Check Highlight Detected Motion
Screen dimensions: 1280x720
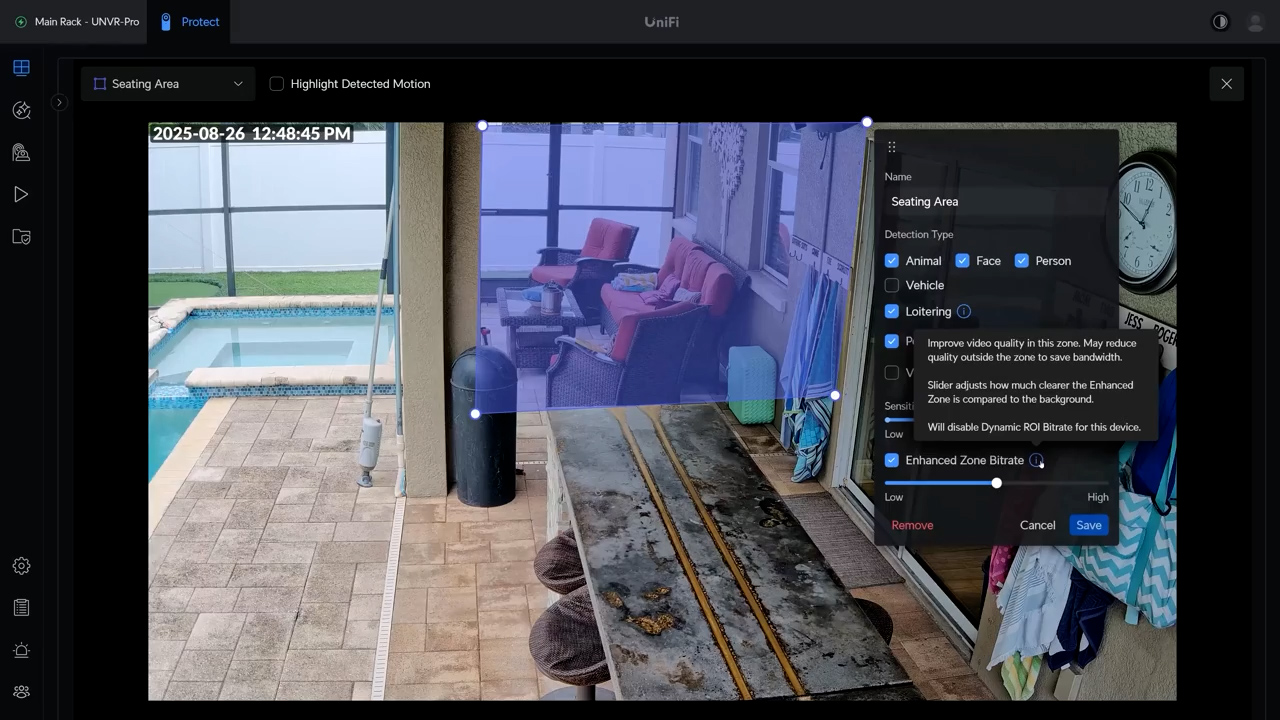click(277, 84)
